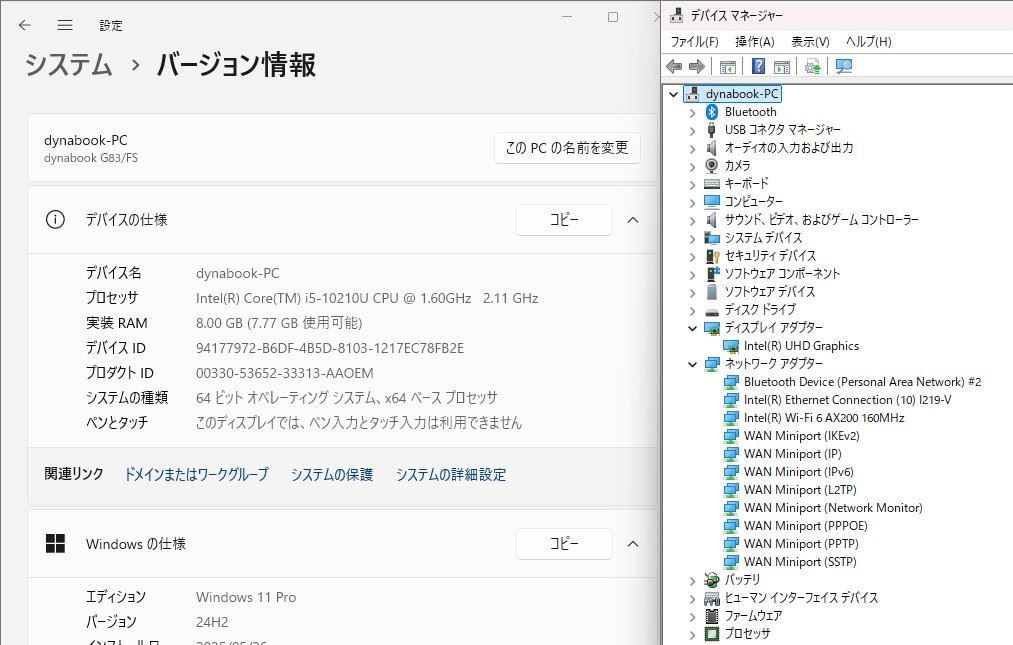Open the ヘルプ(H) menu
The height and width of the screenshot is (645, 1013).
pos(868,41)
